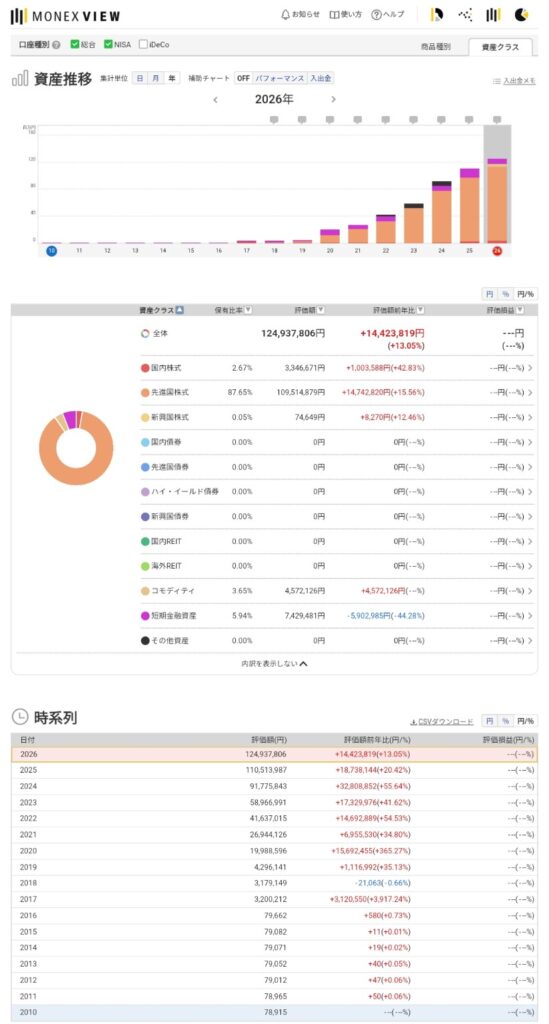Switch to the 資産クラス tab
The image size is (549, 1024).
click(500, 47)
